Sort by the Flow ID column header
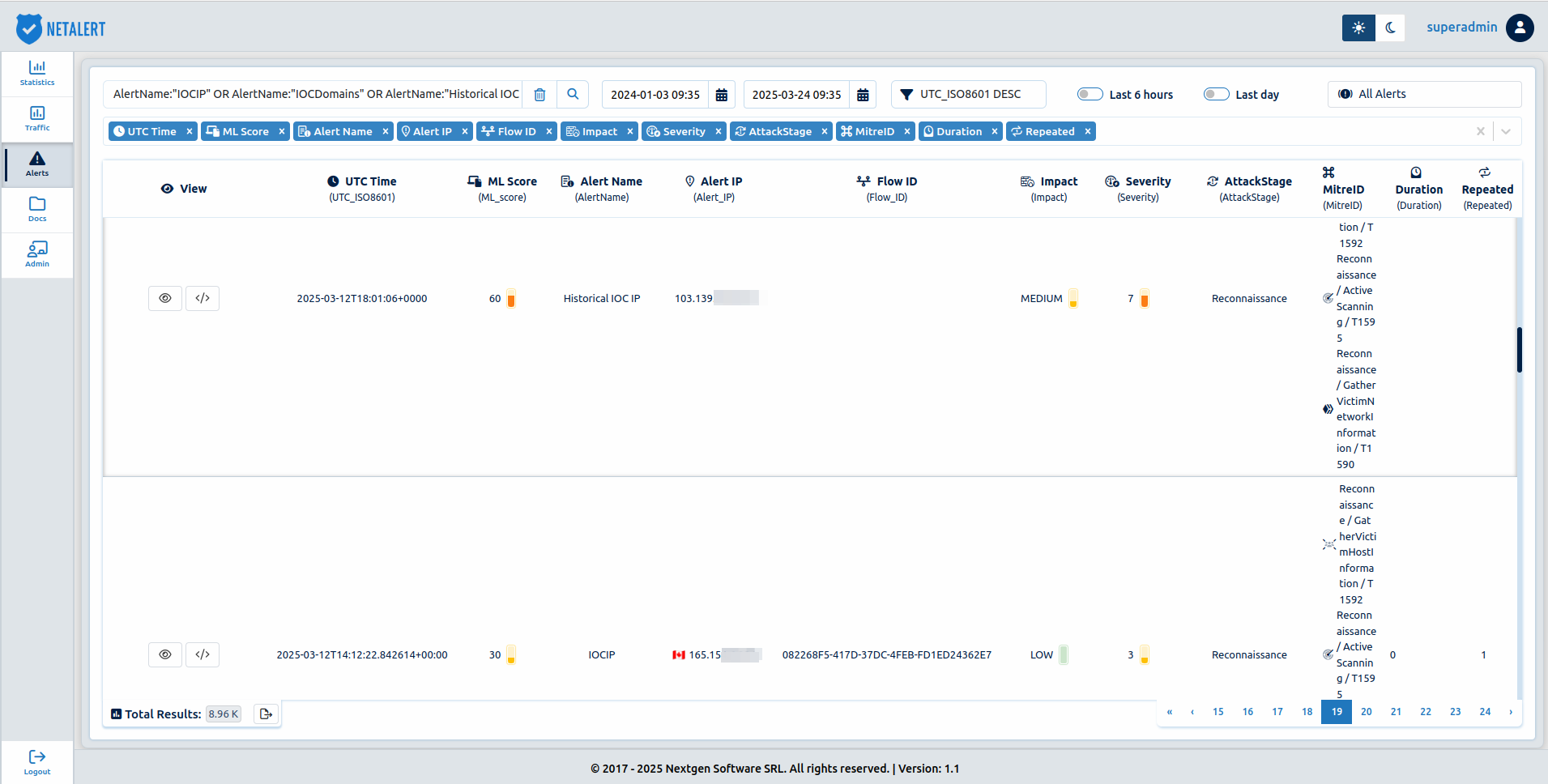 tap(887, 189)
